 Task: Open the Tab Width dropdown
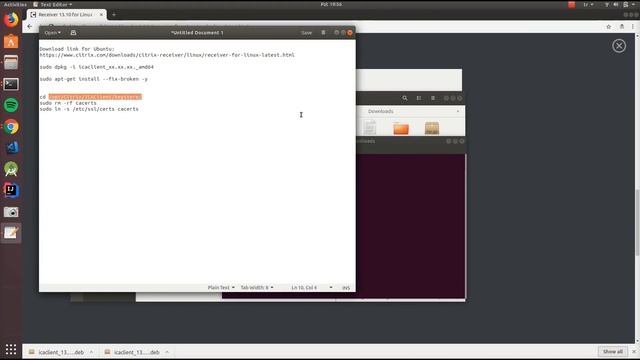click(257, 288)
